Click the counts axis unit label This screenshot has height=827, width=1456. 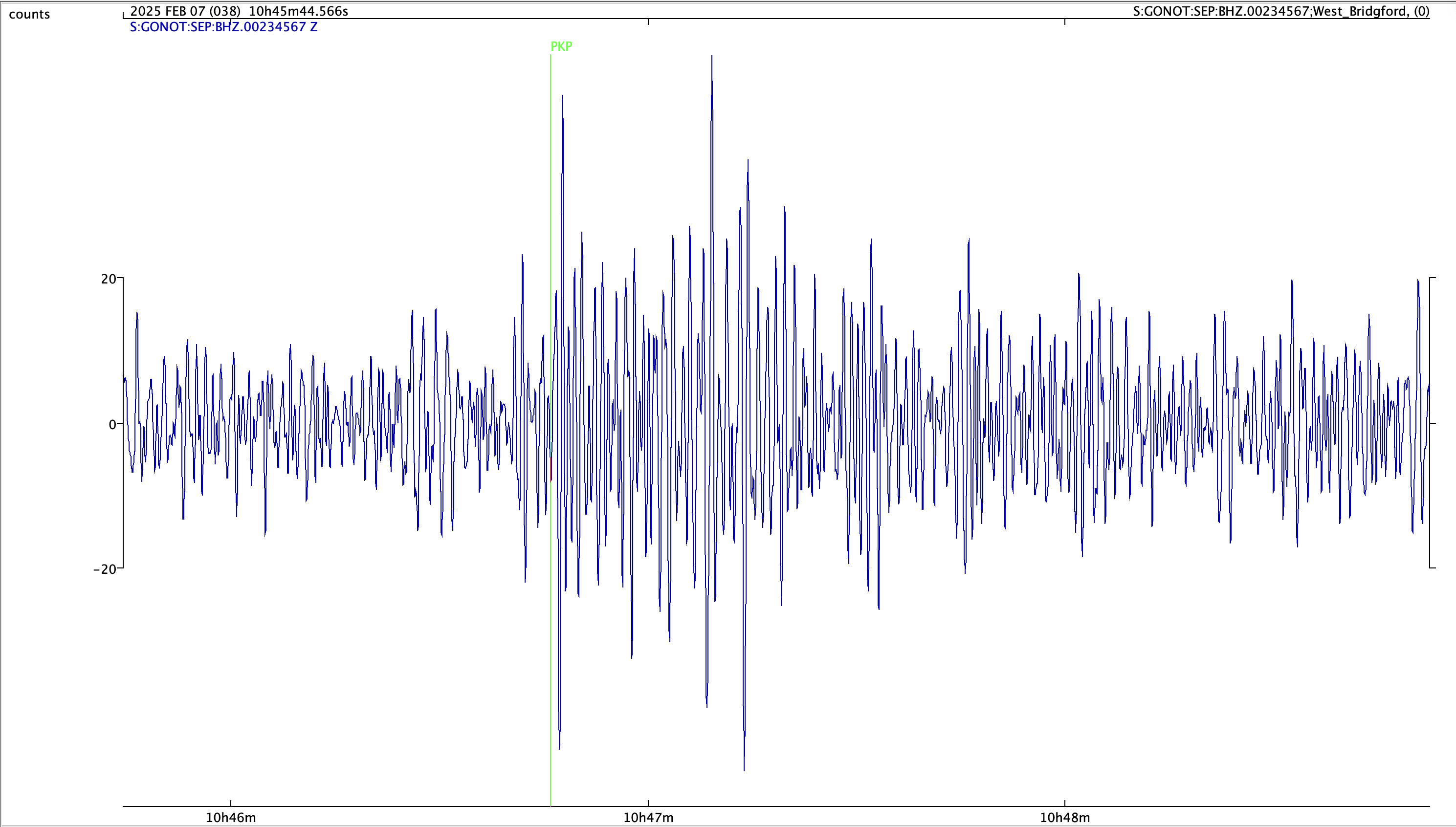coord(29,14)
